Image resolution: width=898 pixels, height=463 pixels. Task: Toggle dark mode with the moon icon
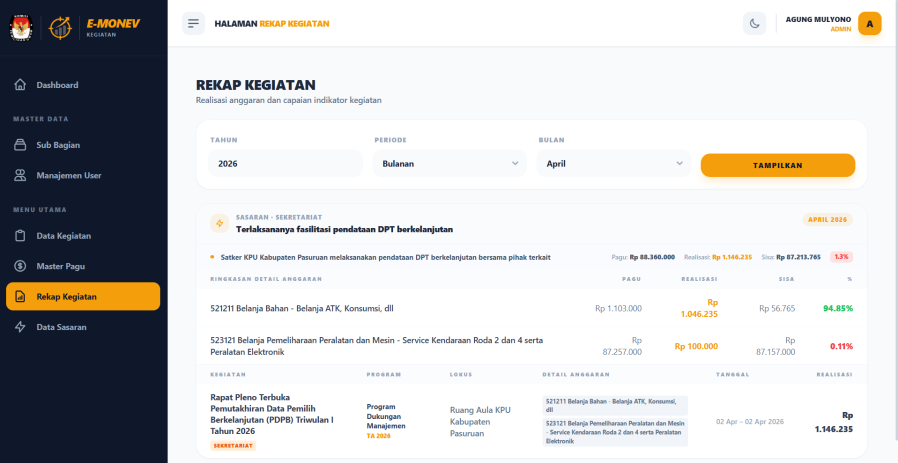[755, 23]
